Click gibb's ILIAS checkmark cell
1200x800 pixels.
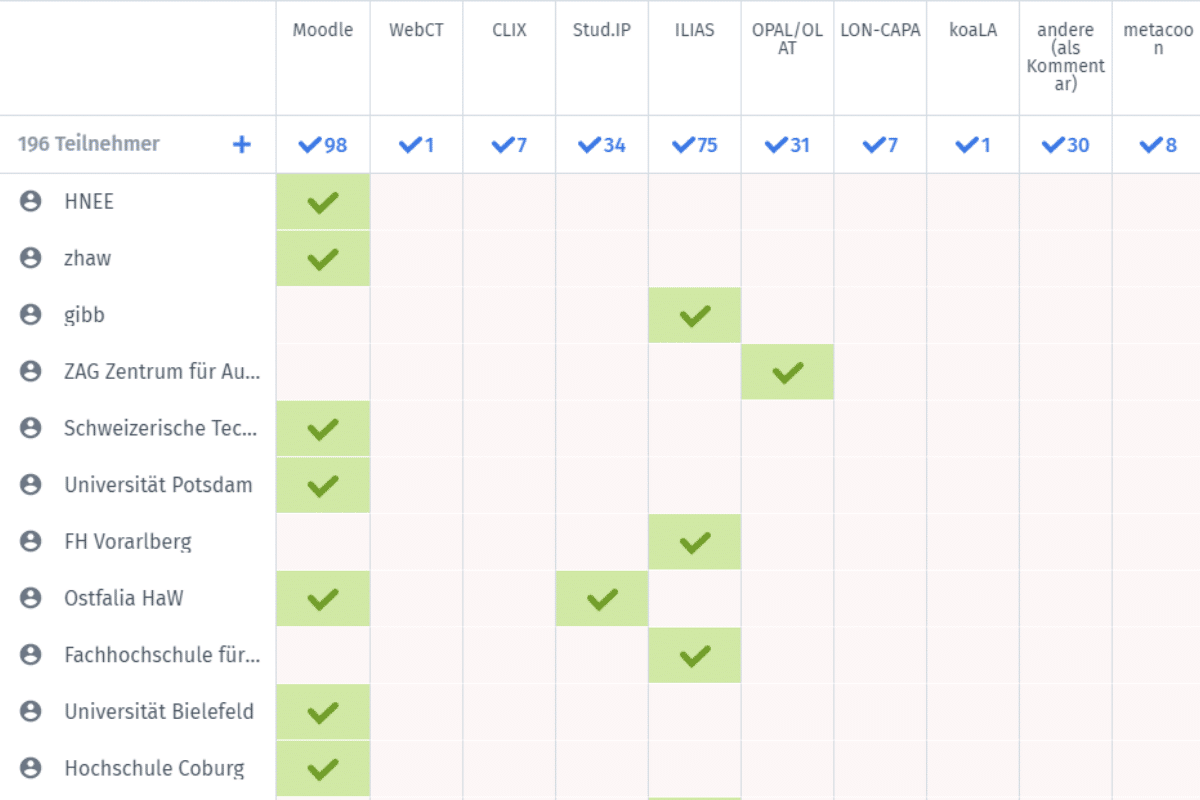[x=694, y=316]
